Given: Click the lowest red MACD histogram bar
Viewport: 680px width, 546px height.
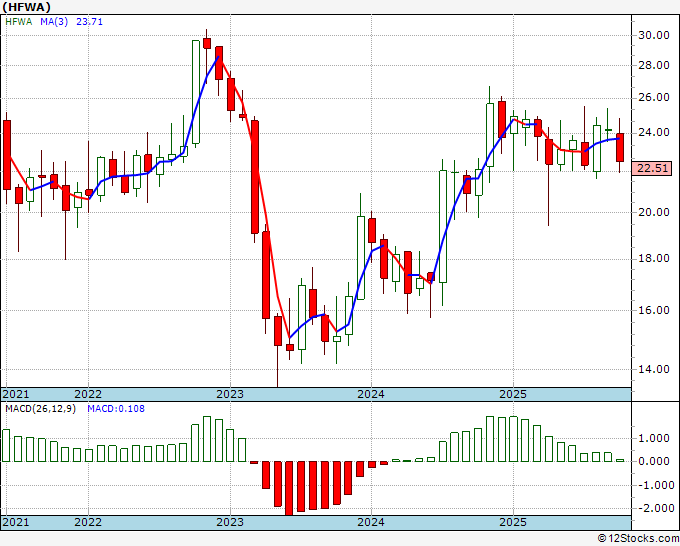Looking at the screenshot, I should tap(289, 488).
